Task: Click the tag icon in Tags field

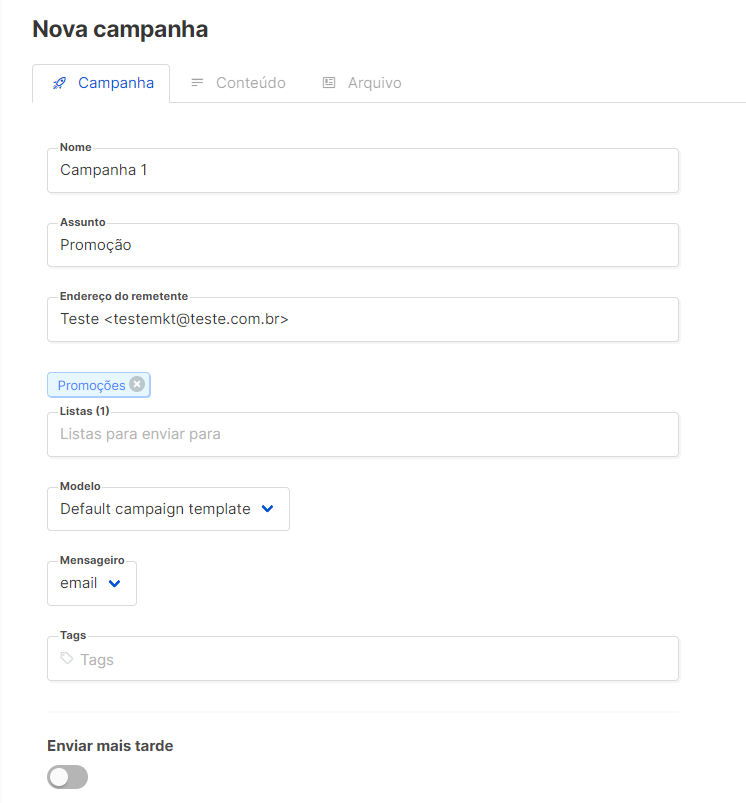Action: [67, 659]
